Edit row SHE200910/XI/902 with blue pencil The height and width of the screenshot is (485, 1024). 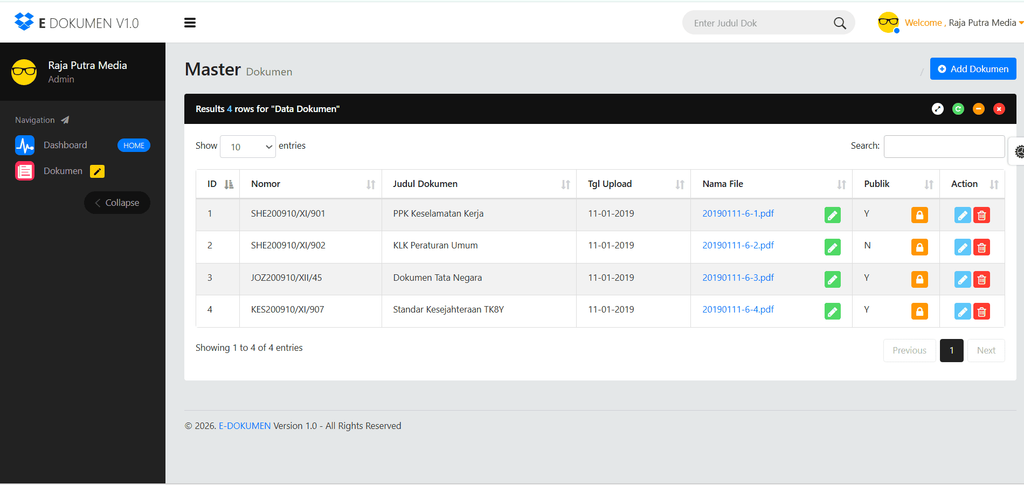[x=963, y=247]
